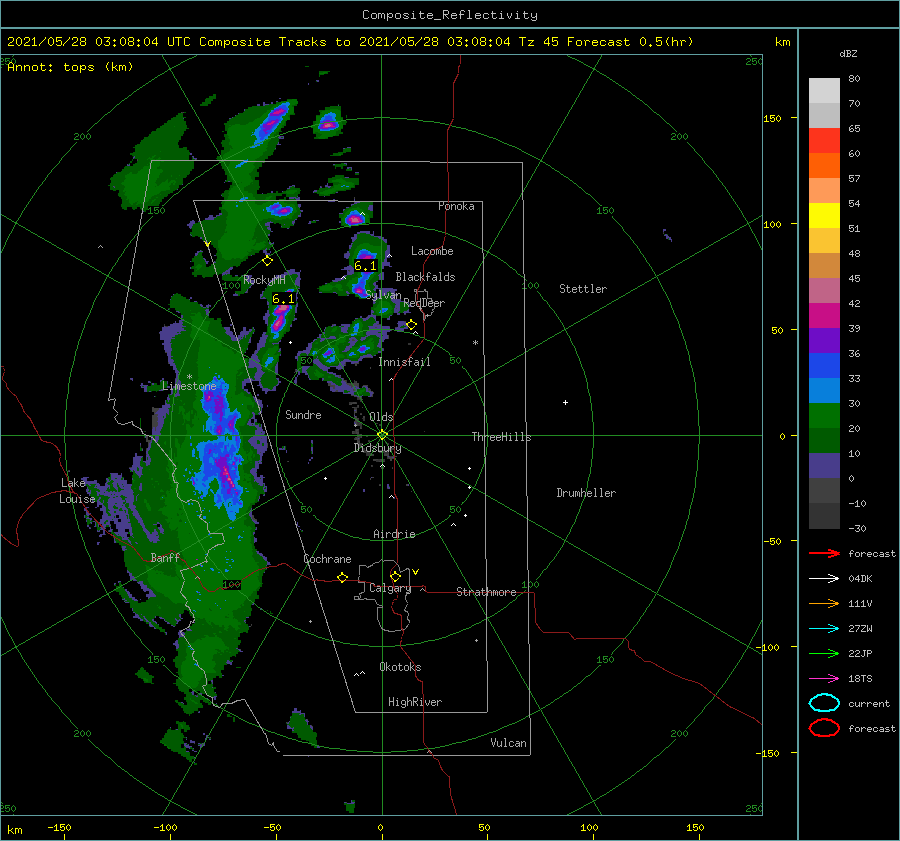Click the Lake Louise label
Image resolution: width=900 pixels, height=841 pixels.
(x=77, y=491)
